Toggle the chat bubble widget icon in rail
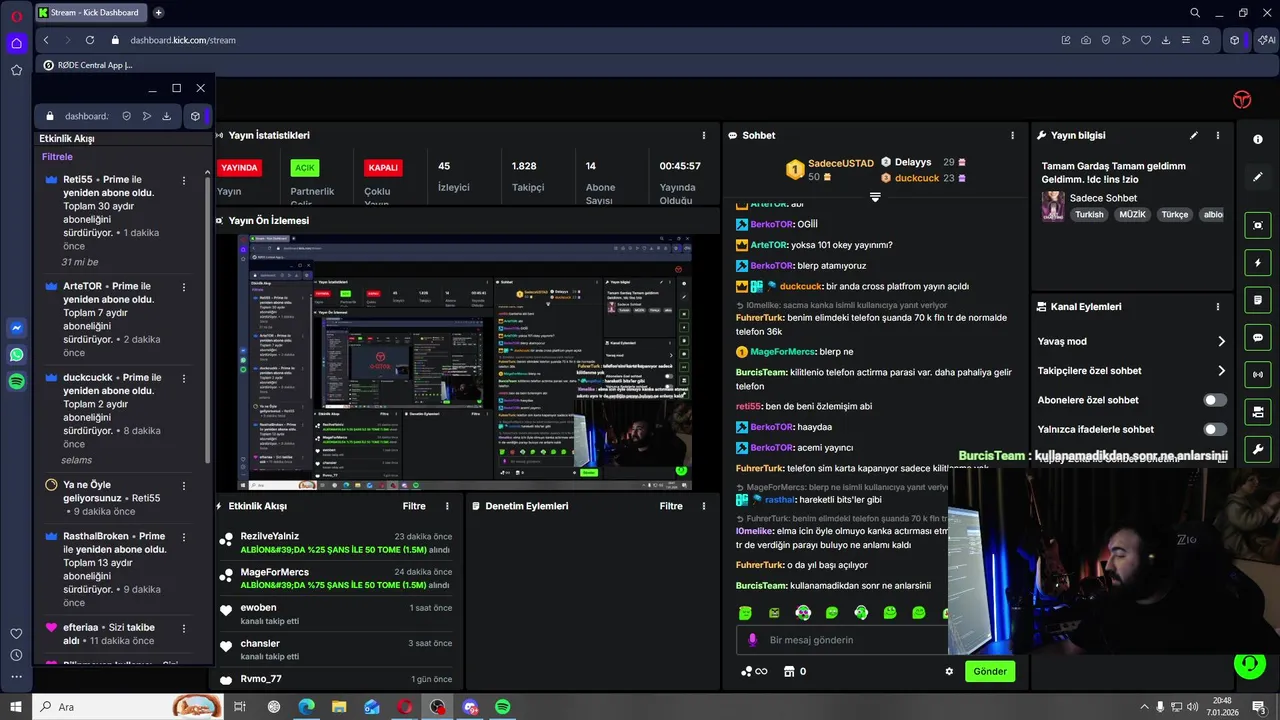 tap(1258, 338)
